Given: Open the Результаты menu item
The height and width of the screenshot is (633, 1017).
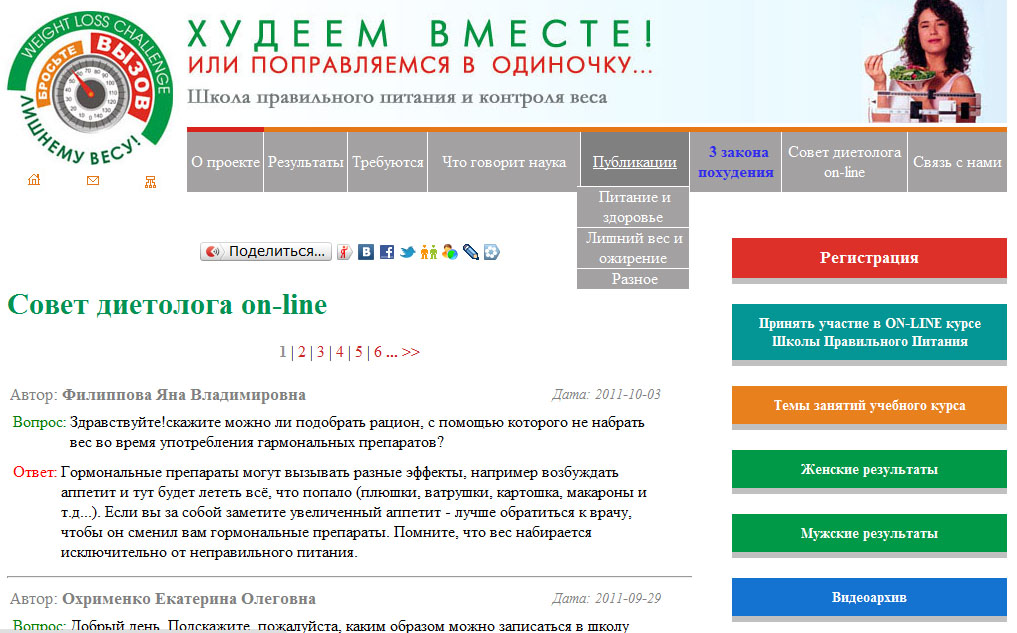Looking at the screenshot, I should pos(305,162).
